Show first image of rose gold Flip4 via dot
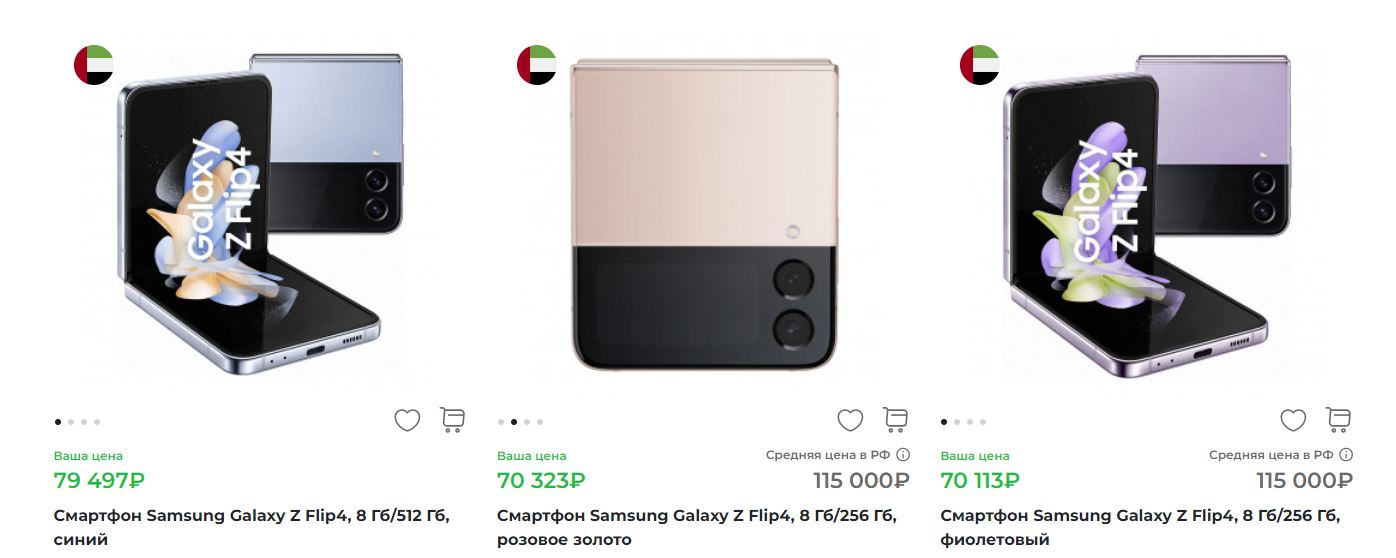Viewport: 1396px width, 558px height. [x=501, y=422]
